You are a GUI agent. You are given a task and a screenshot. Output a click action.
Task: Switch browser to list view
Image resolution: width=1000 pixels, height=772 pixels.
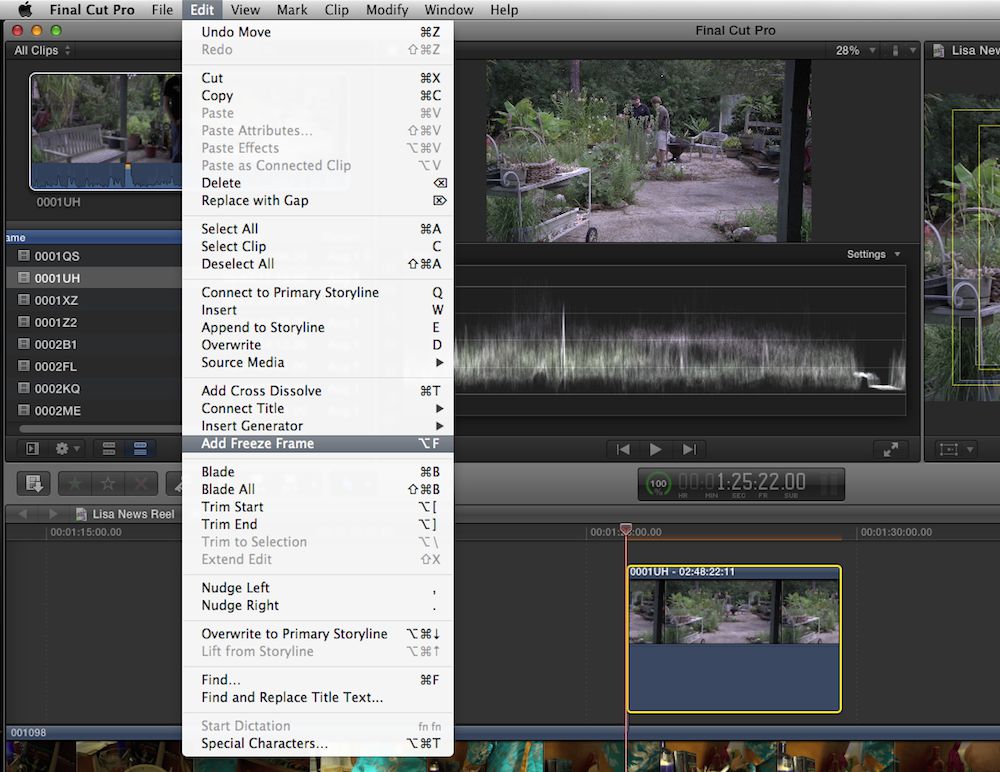coord(140,449)
